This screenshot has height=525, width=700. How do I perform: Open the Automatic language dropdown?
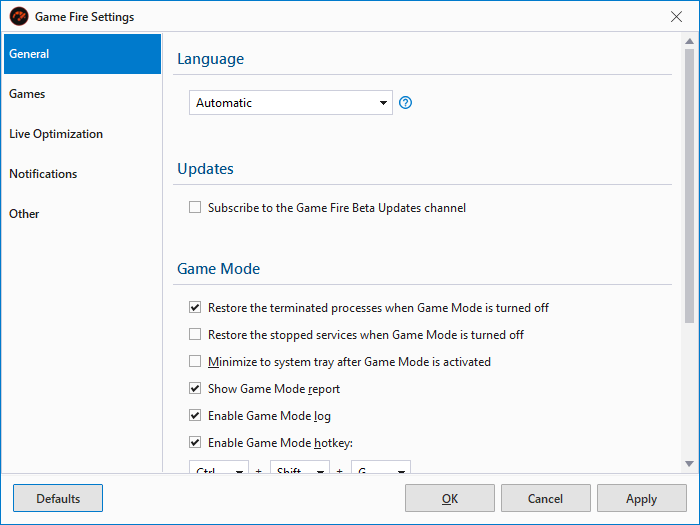click(291, 103)
